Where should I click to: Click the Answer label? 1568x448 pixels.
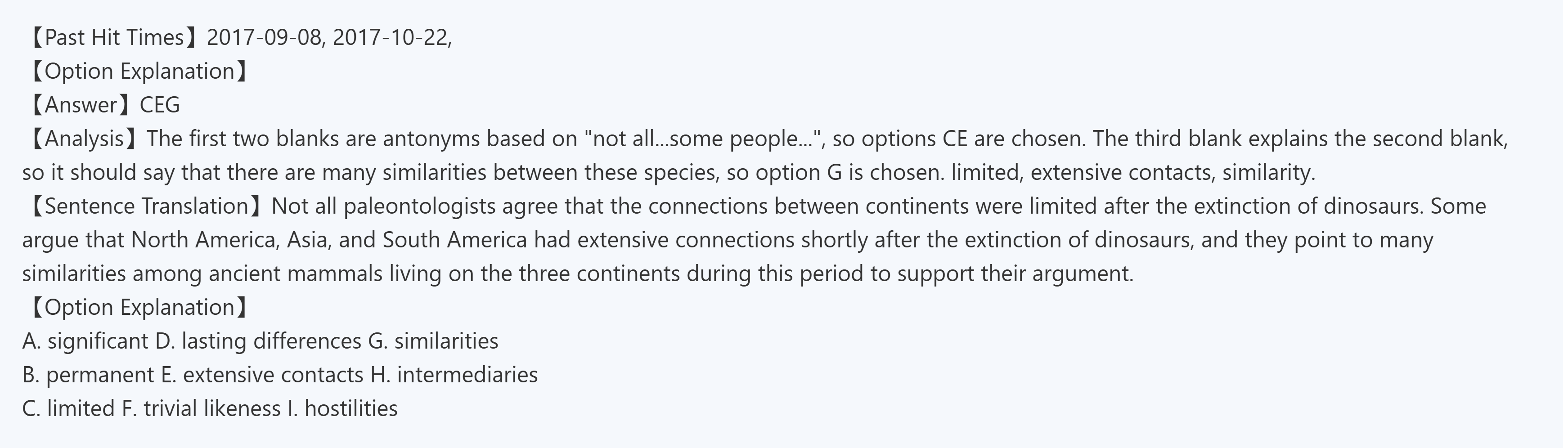coord(81,105)
